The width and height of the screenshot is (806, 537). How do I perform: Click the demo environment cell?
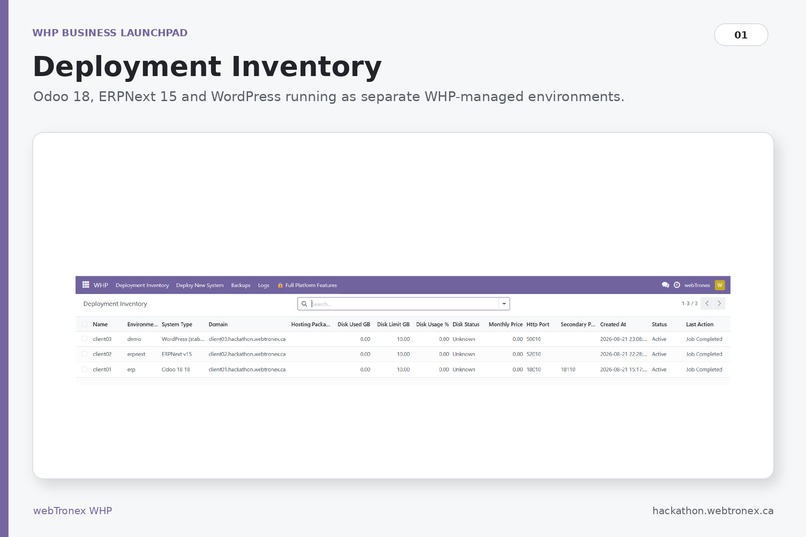tap(134, 339)
